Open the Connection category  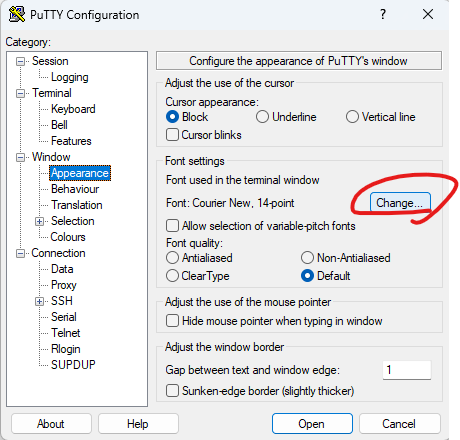point(58,253)
